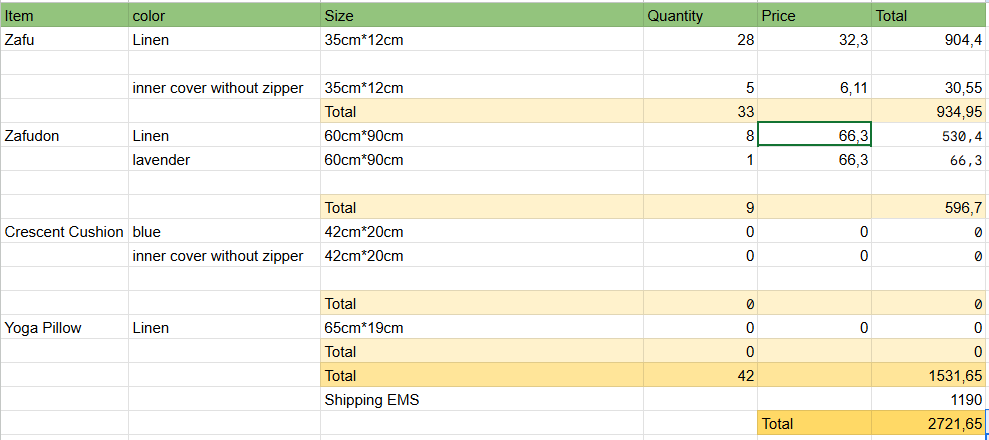Click the Item header cell

(x=64, y=15)
